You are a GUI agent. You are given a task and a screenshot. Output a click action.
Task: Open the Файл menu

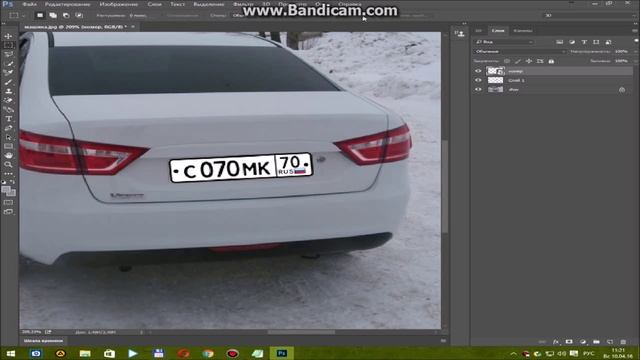pos(29,4)
